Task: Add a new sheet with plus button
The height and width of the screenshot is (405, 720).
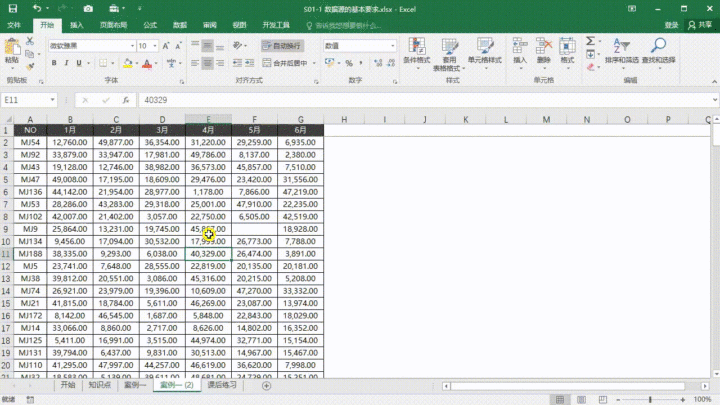Action: (266, 386)
